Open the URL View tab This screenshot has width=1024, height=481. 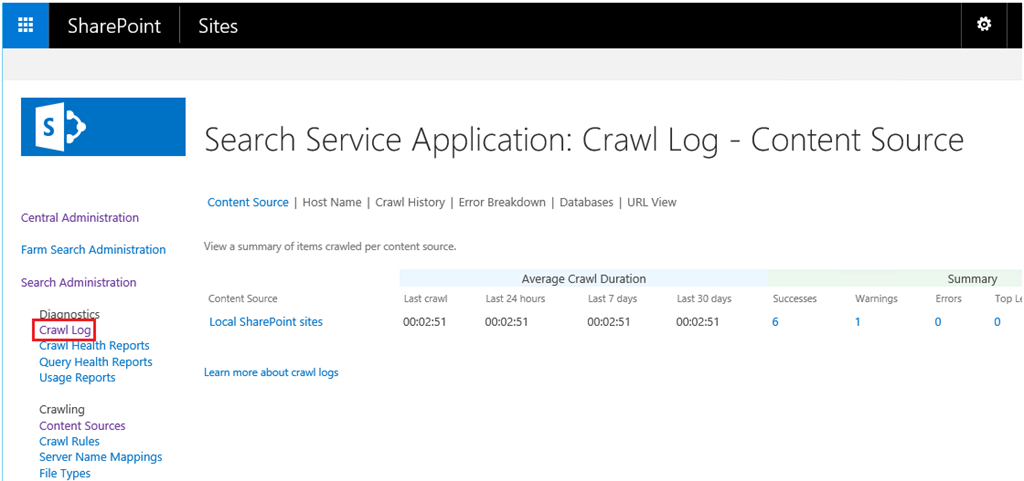tap(652, 202)
